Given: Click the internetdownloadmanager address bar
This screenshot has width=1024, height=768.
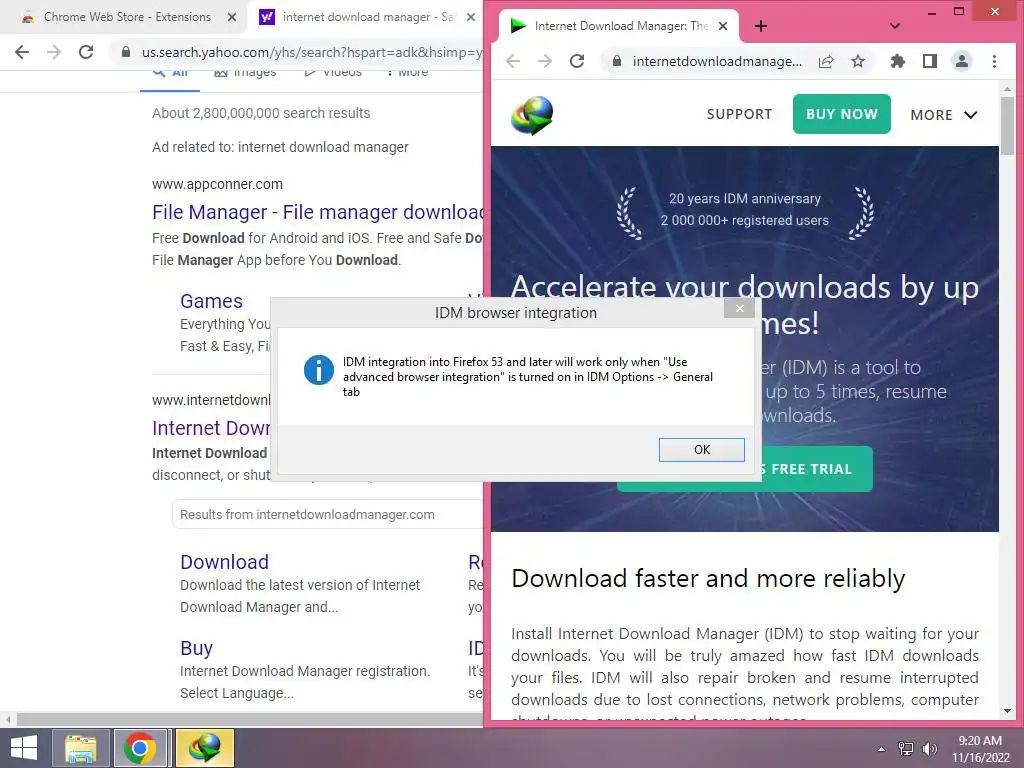Looking at the screenshot, I should (717, 61).
